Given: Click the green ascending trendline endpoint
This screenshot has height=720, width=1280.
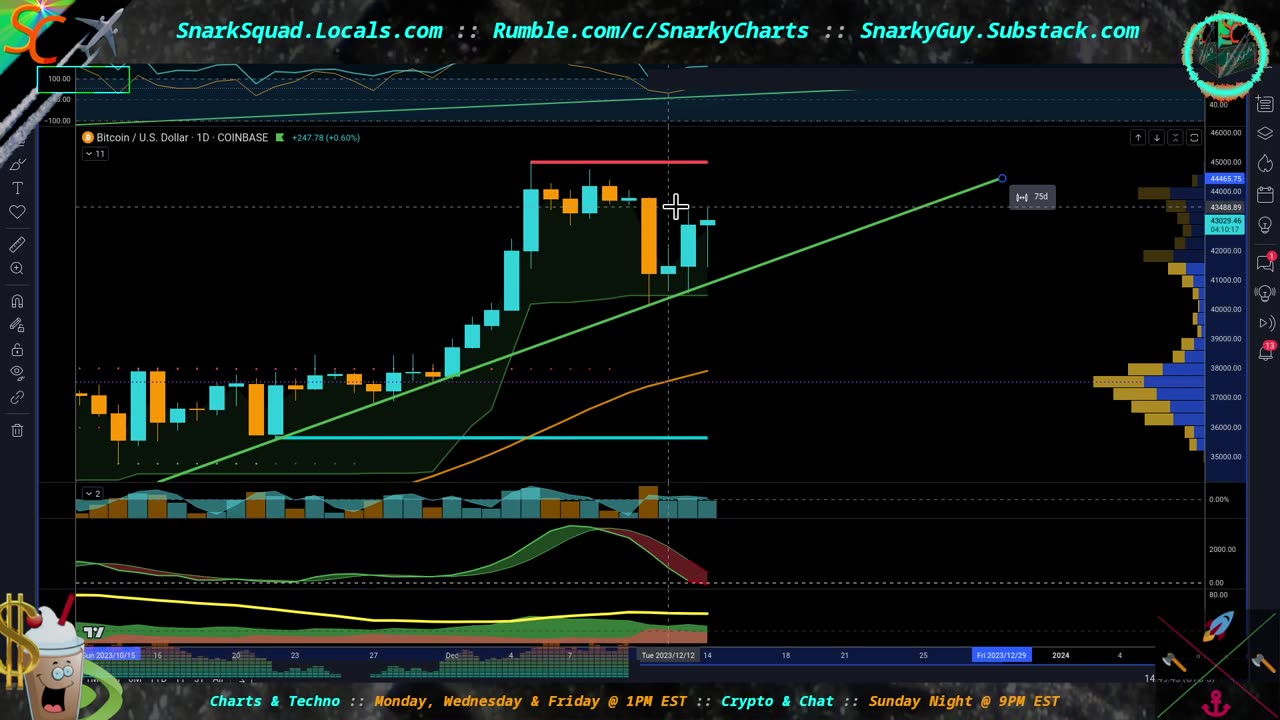Looking at the screenshot, I should [1002, 179].
